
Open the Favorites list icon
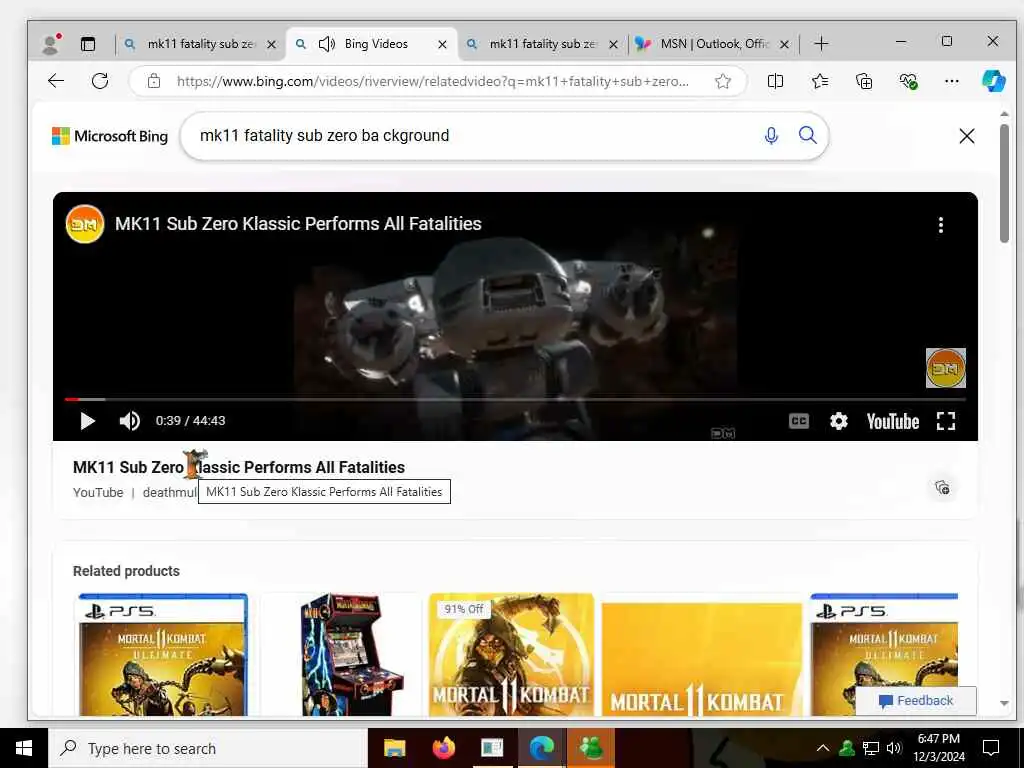coord(820,81)
